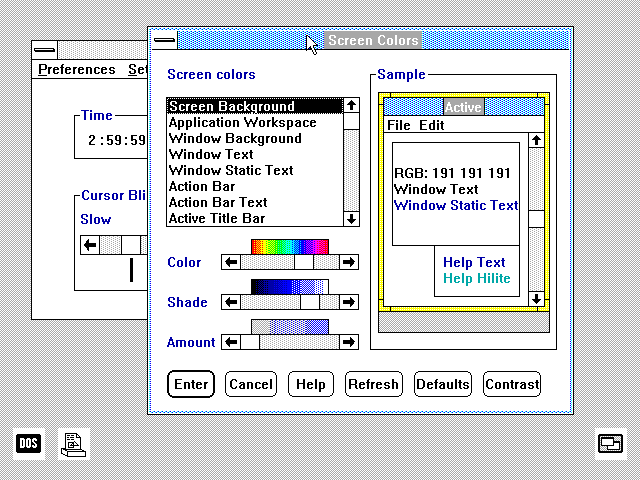Viewport: 640px width, 480px height.
Task: Open Control Panel window system menu box
Action: coord(44,50)
